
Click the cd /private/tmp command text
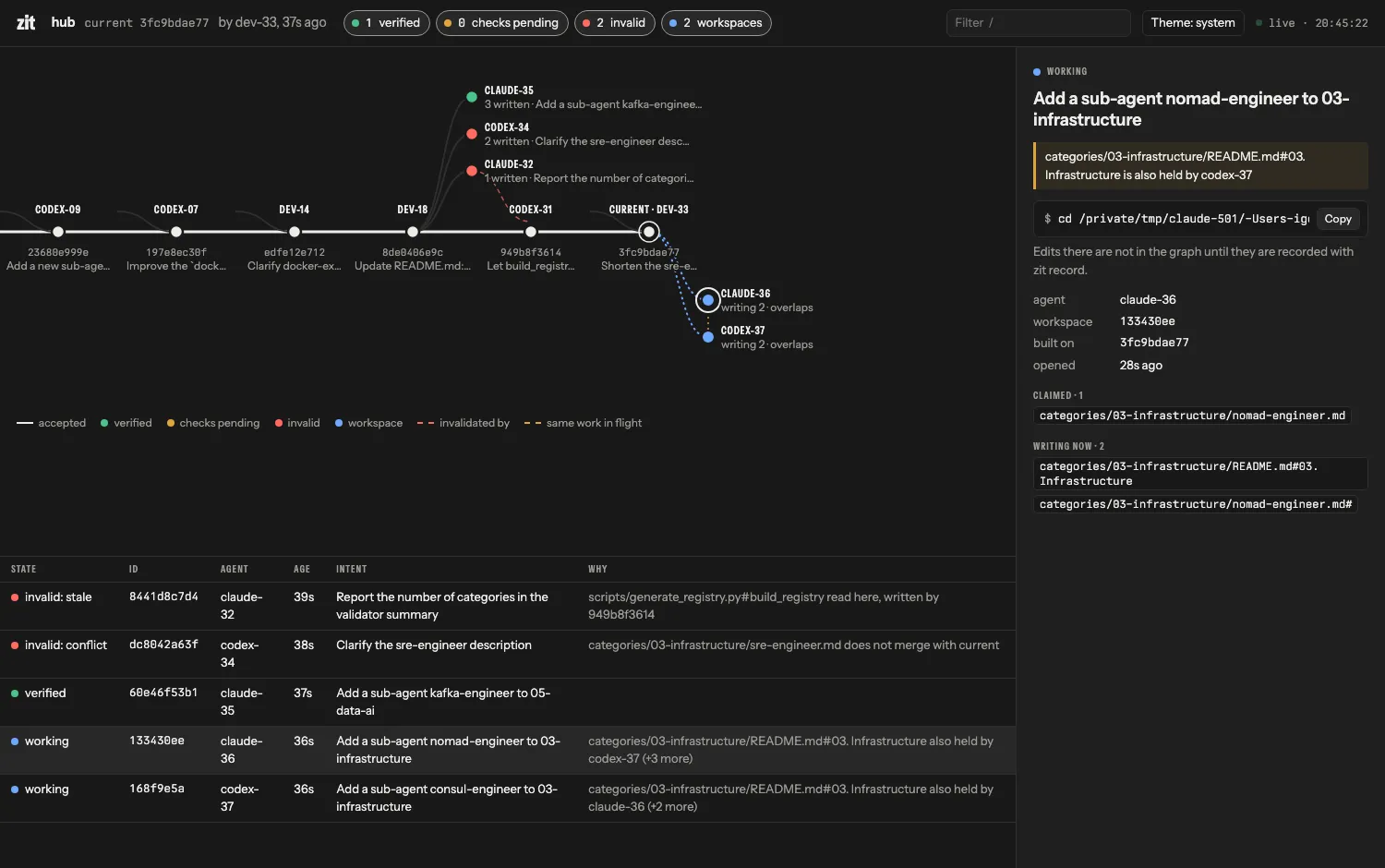point(1183,219)
